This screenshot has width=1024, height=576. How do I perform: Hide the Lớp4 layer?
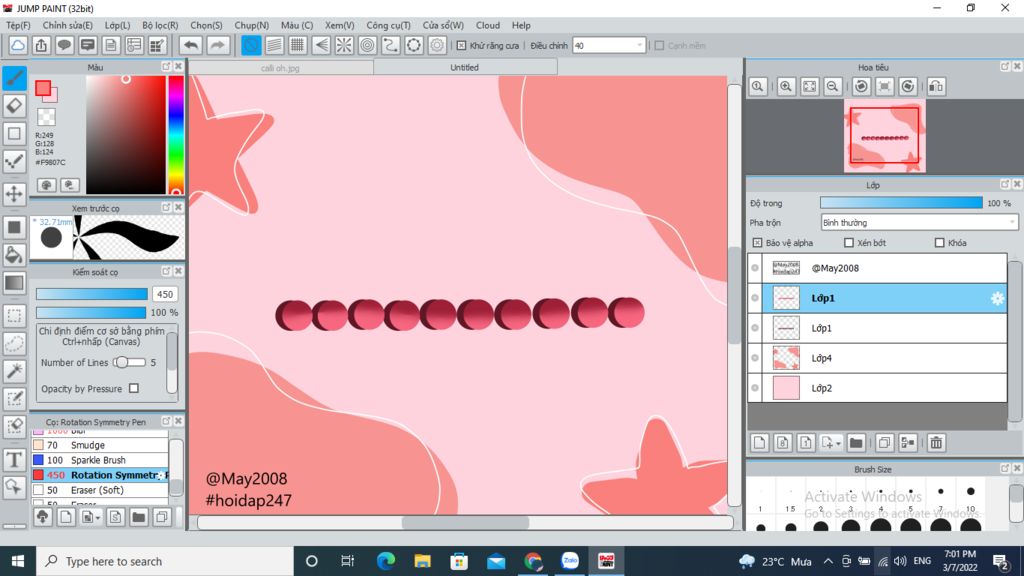tap(755, 358)
